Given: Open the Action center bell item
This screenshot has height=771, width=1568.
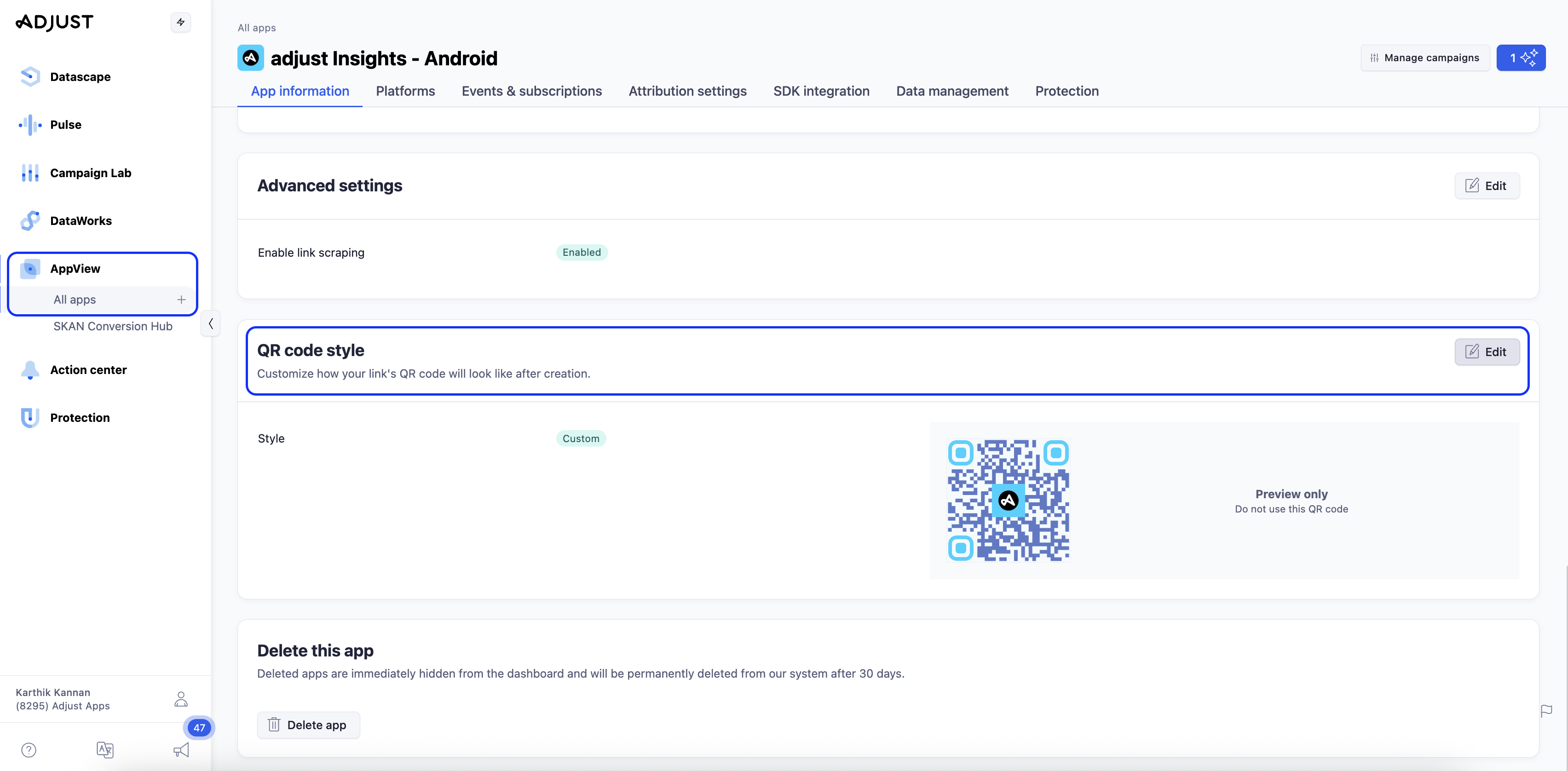Looking at the screenshot, I should 88,370.
